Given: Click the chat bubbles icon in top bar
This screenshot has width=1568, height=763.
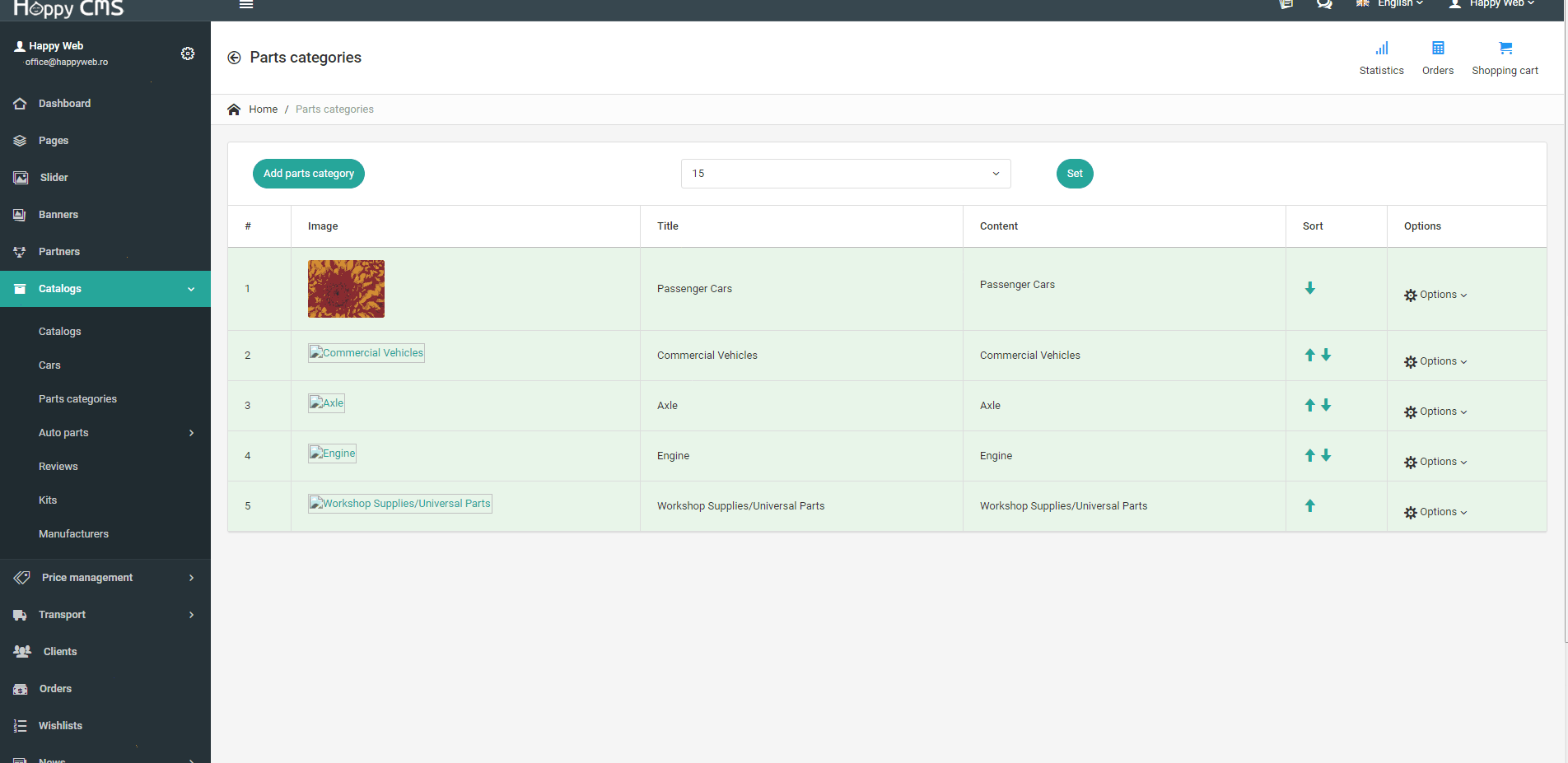Looking at the screenshot, I should [1324, 4].
